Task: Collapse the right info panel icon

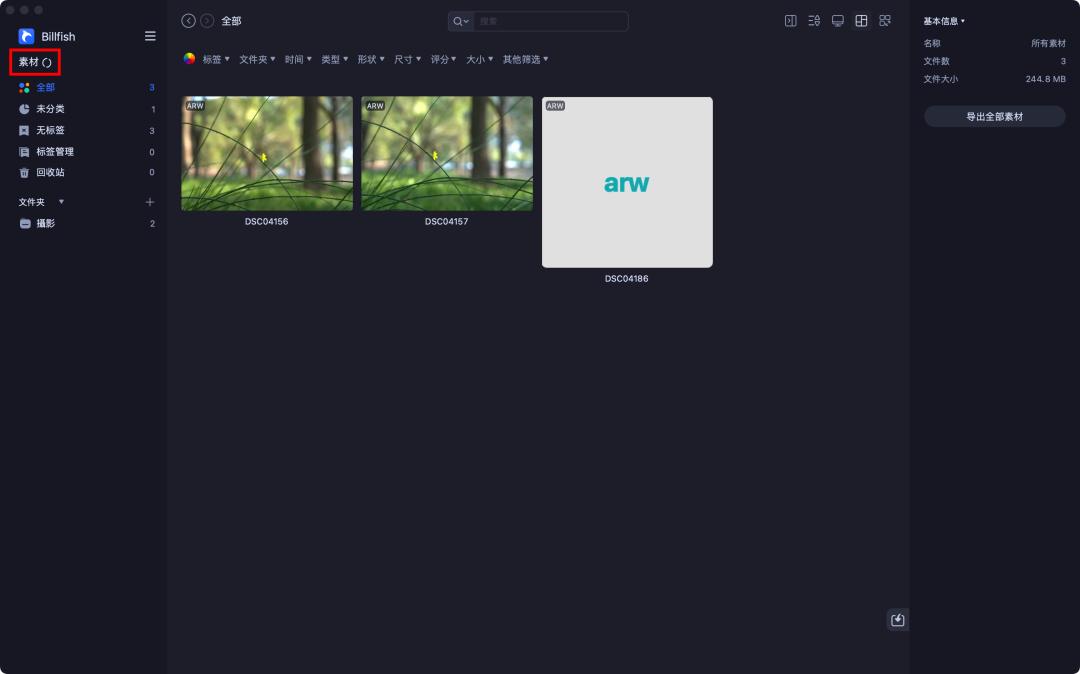Action: tap(791, 21)
